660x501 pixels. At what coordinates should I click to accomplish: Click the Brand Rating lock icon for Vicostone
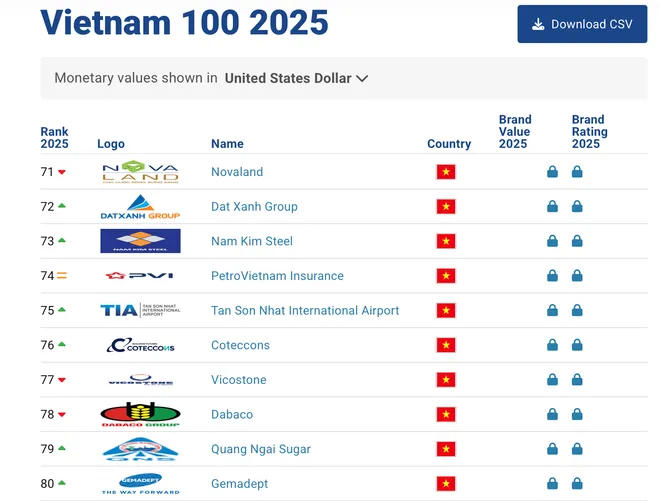click(x=577, y=380)
